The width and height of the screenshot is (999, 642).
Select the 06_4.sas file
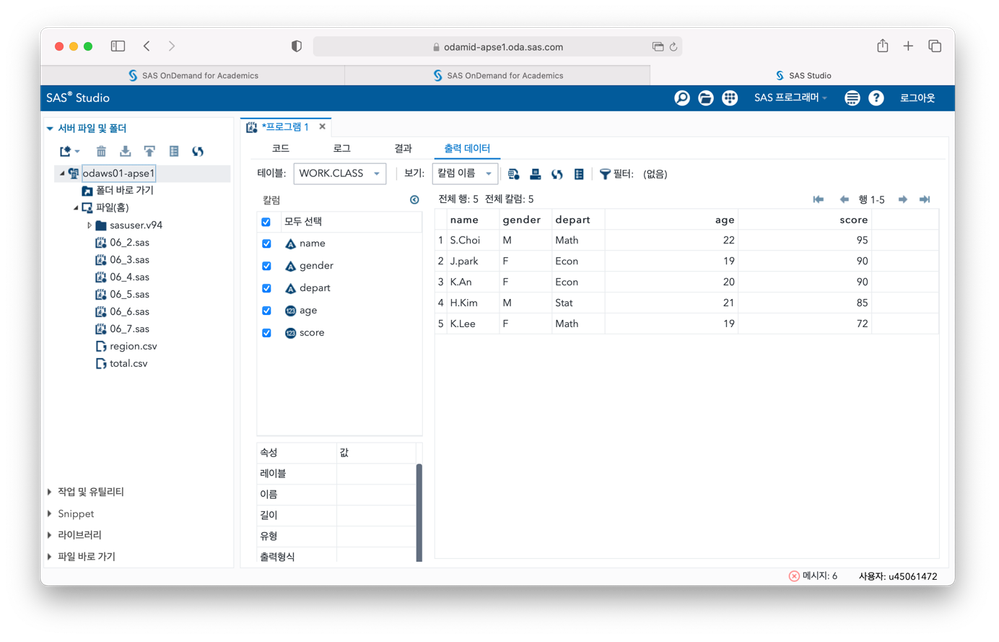[129, 277]
